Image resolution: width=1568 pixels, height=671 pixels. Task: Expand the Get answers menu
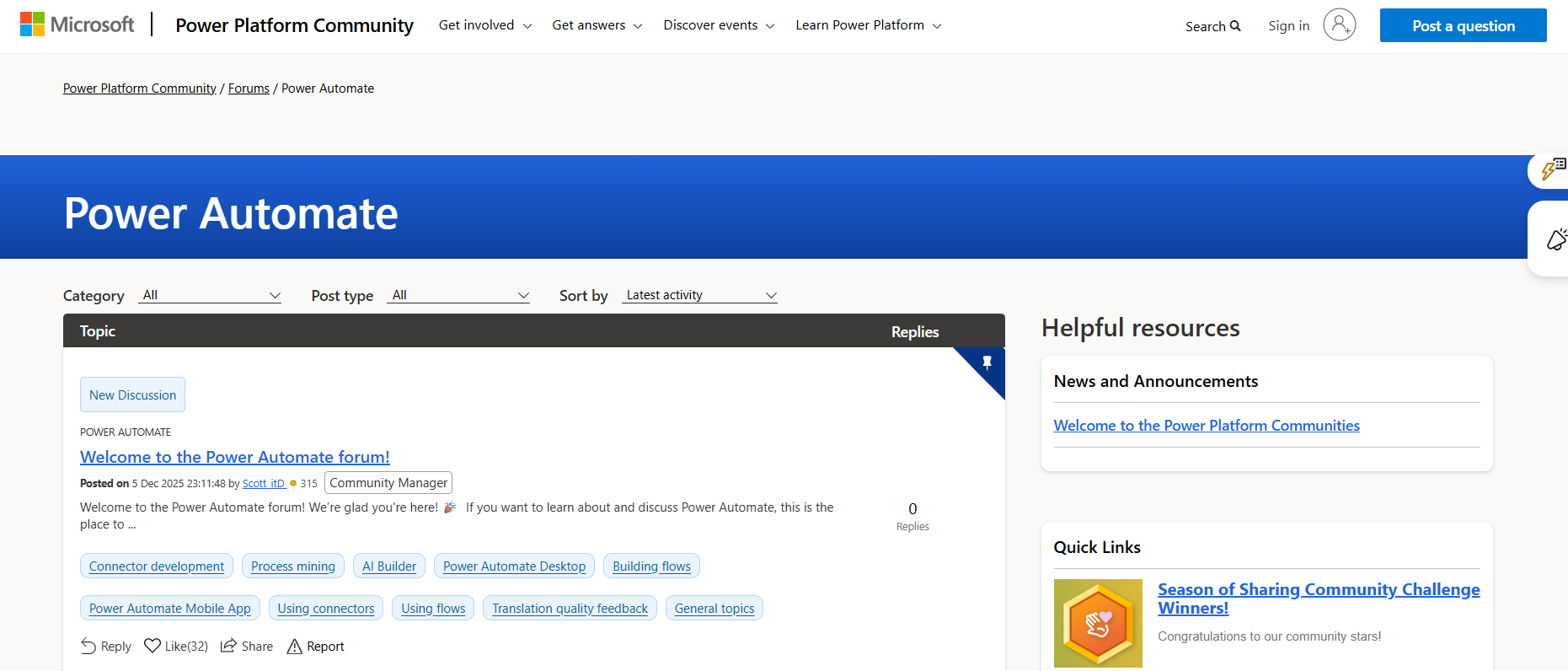[x=597, y=25]
